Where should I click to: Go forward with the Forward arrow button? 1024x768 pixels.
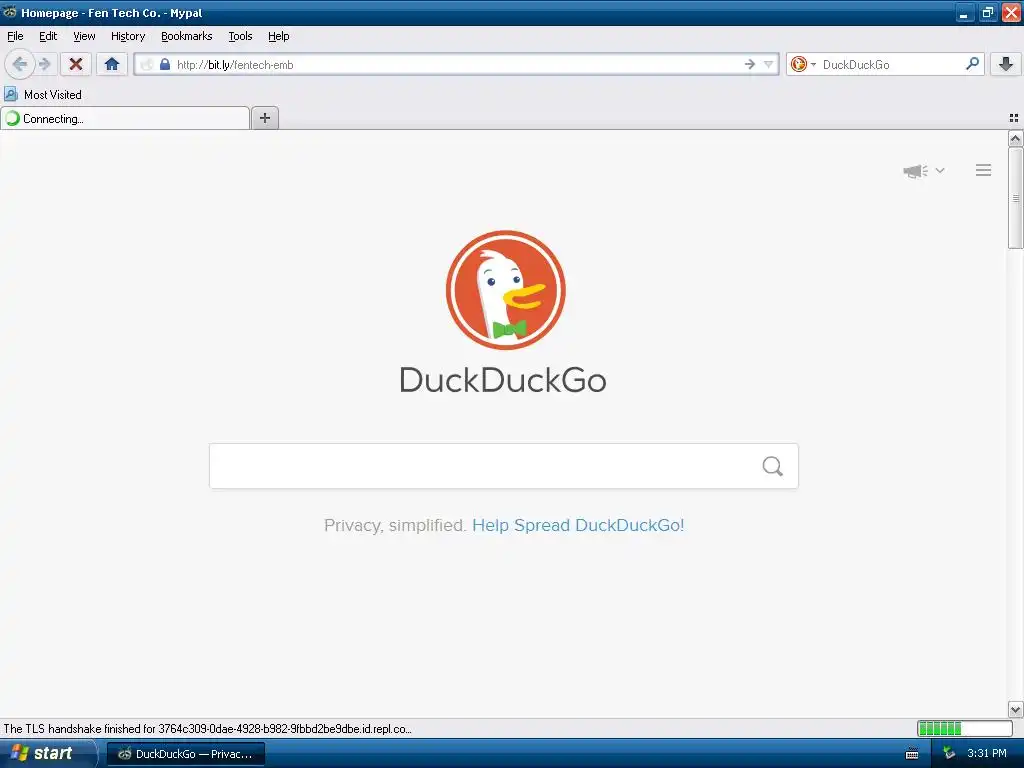(x=44, y=64)
